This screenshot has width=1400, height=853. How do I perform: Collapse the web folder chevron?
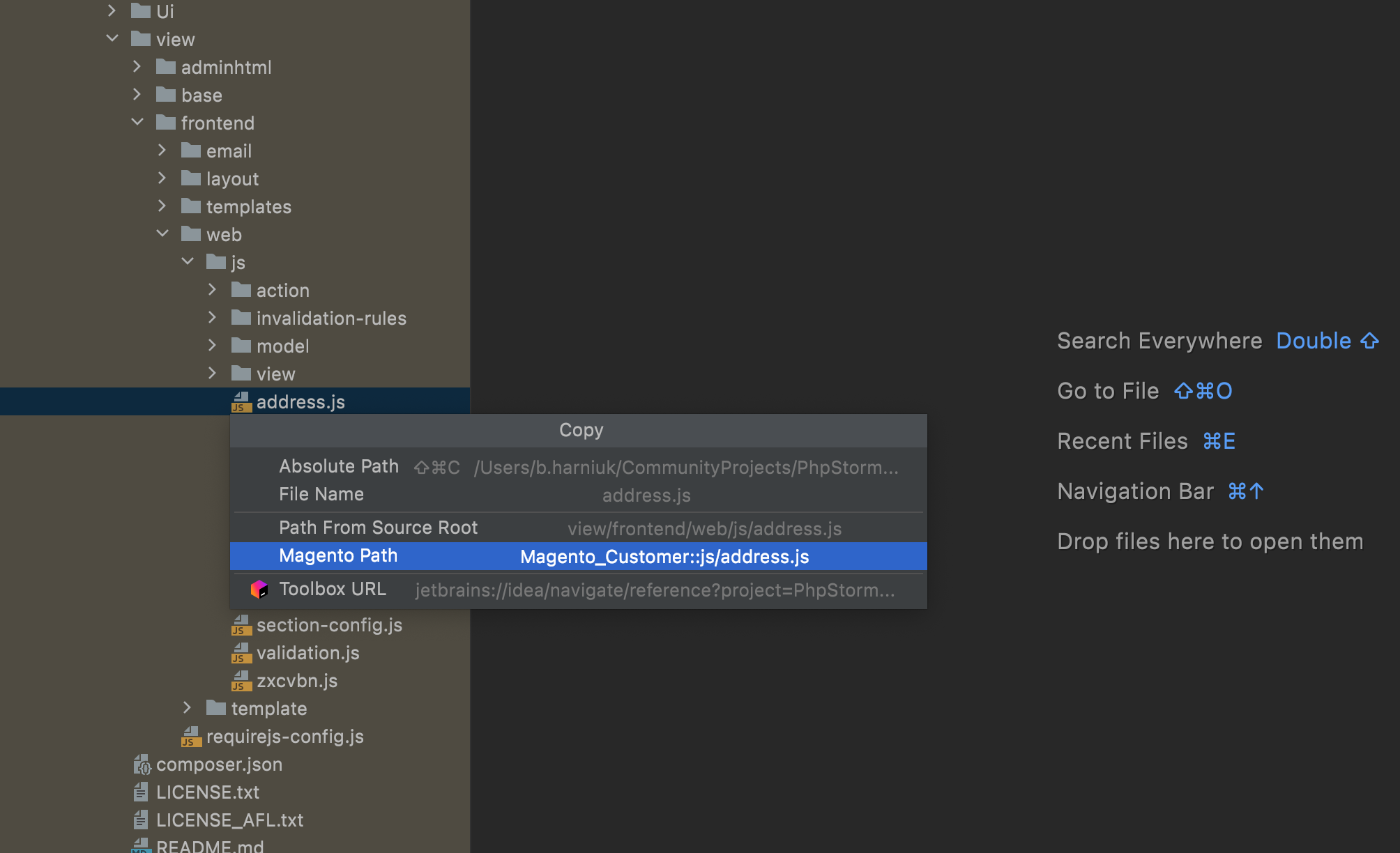162,234
